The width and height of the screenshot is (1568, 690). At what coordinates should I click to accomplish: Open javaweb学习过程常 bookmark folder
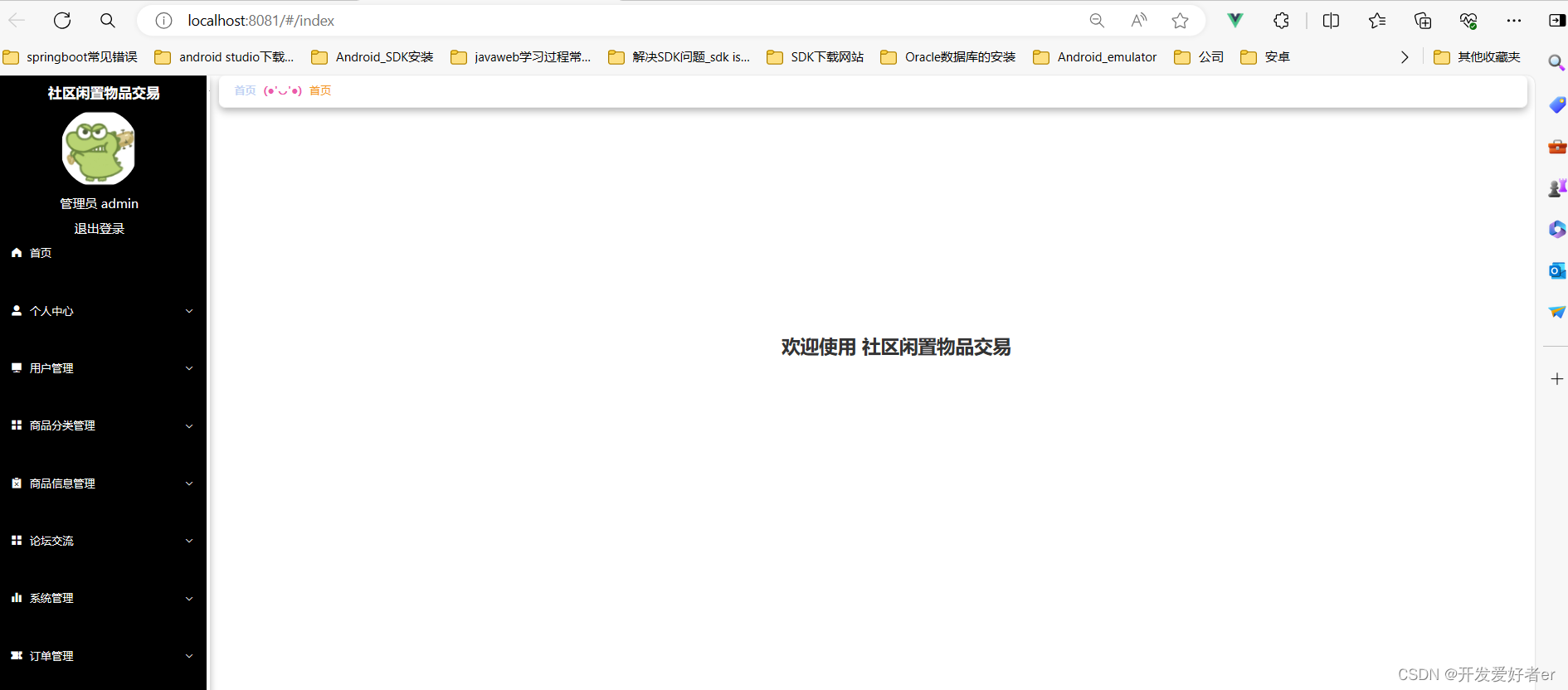coord(521,57)
